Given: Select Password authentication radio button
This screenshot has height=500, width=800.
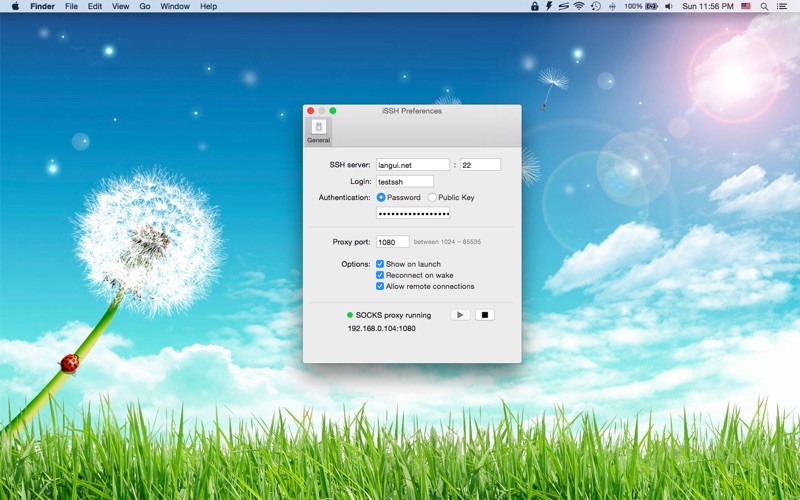Looking at the screenshot, I should click(381, 197).
